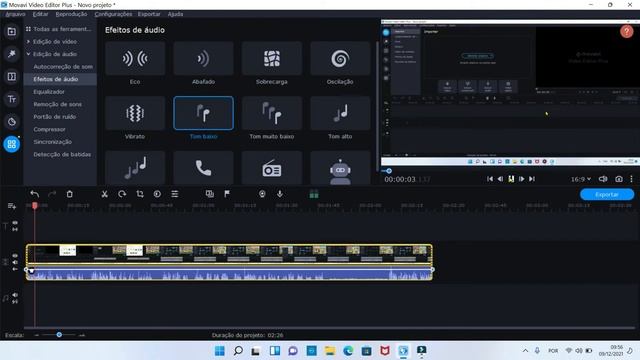Apply the Eco audio effect
This screenshot has height=360, width=640.
(x=135, y=59)
